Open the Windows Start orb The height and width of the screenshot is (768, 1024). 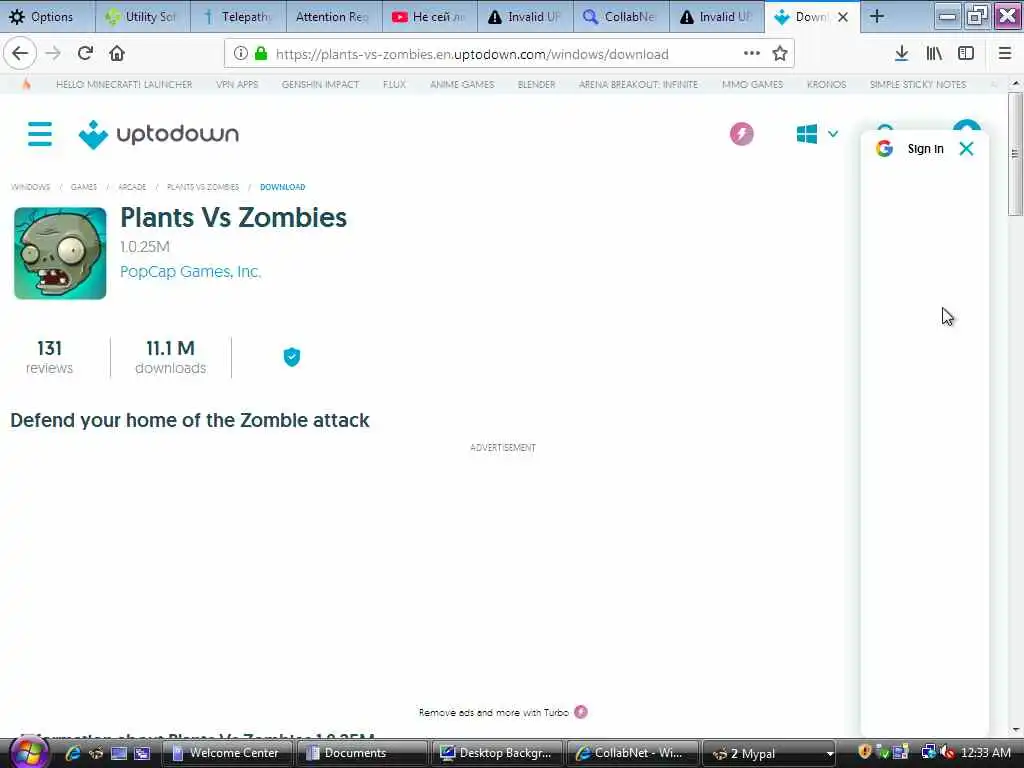point(27,752)
